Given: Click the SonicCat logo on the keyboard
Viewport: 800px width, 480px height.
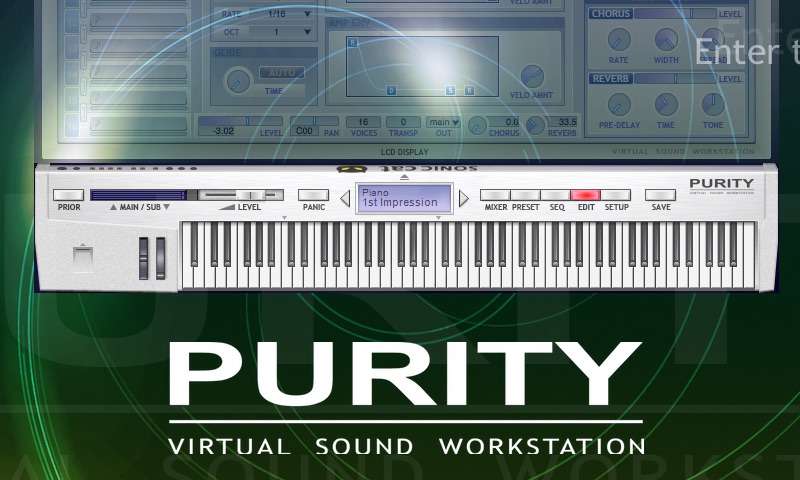Looking at the screenshot, I should coord(407,168).
